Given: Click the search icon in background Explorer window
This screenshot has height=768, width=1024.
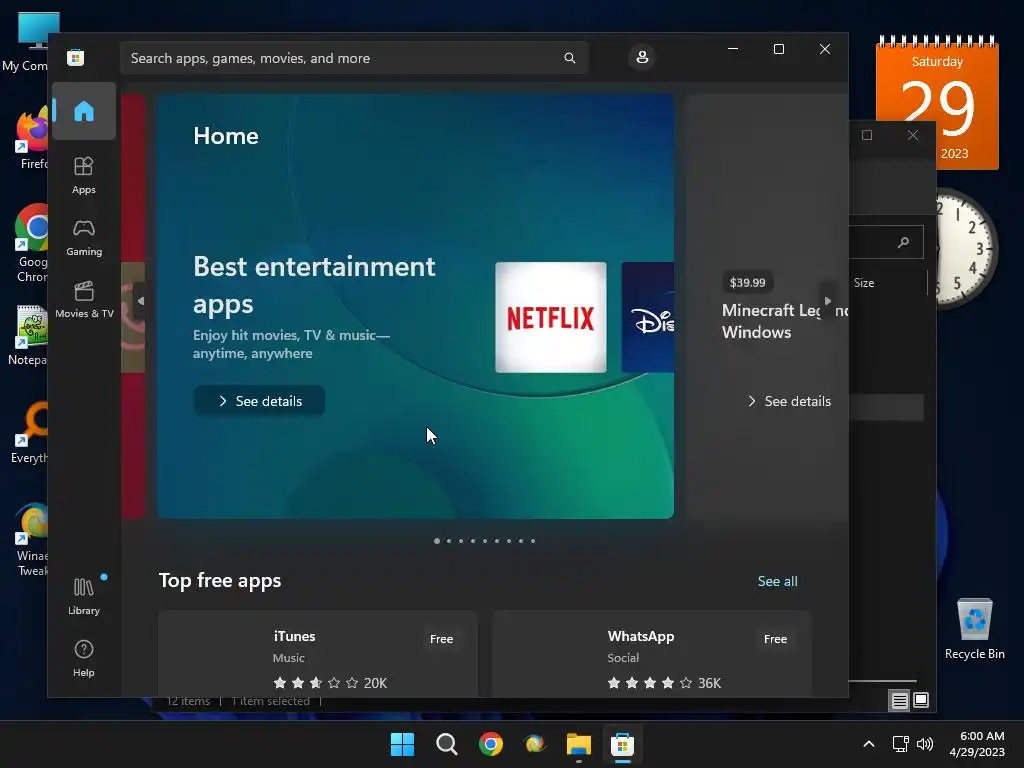Looking at the screenshot, I should coord(903,242).
